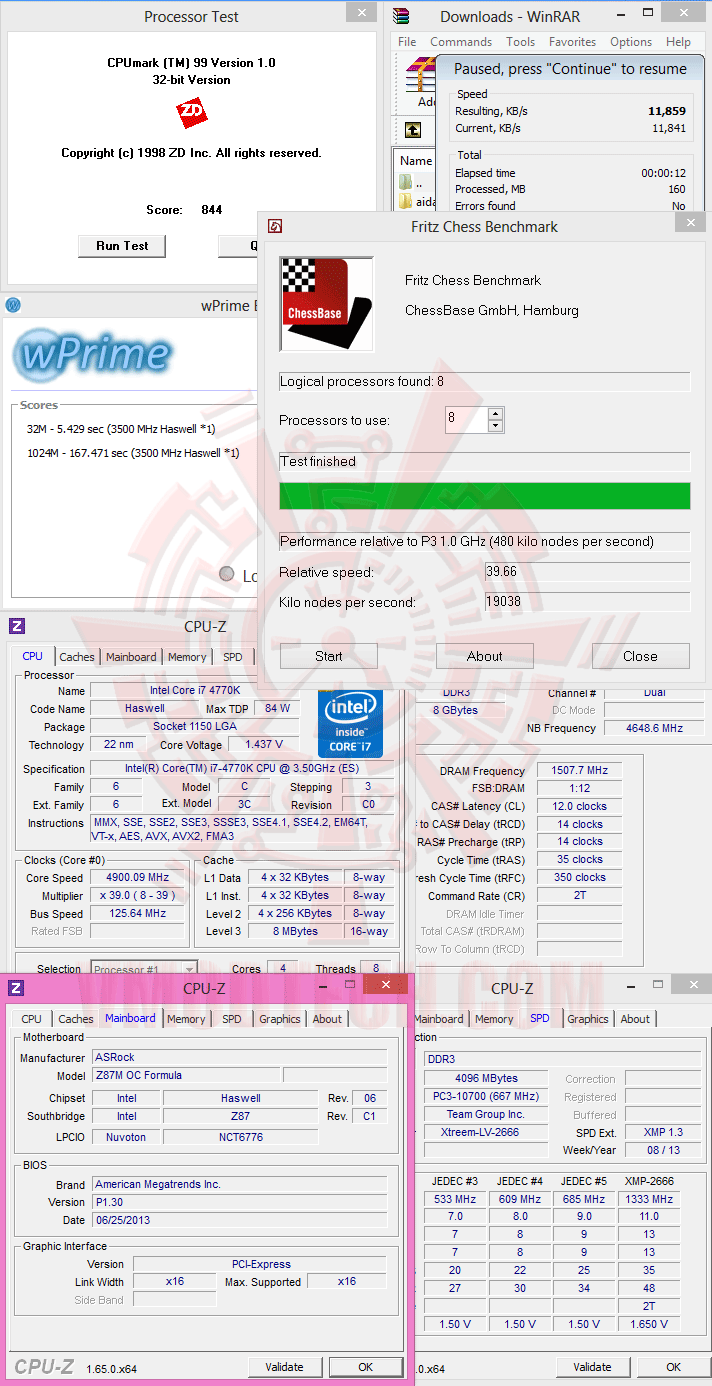Click OK in pink Mainboard CPU-Z window
712x1386 pixels.
point(366,1367)
